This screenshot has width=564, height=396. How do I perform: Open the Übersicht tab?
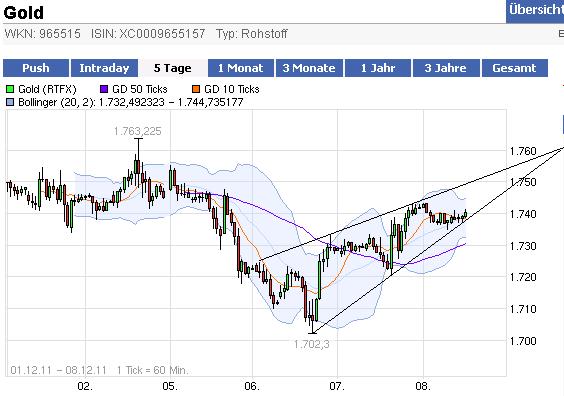tap(535, 11)
